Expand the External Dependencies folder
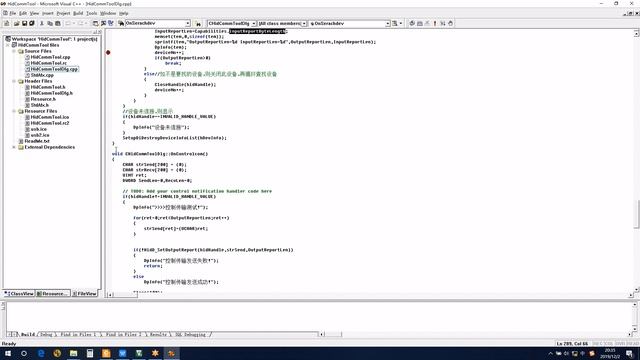 pyautogui.click(x=14, y=147)
